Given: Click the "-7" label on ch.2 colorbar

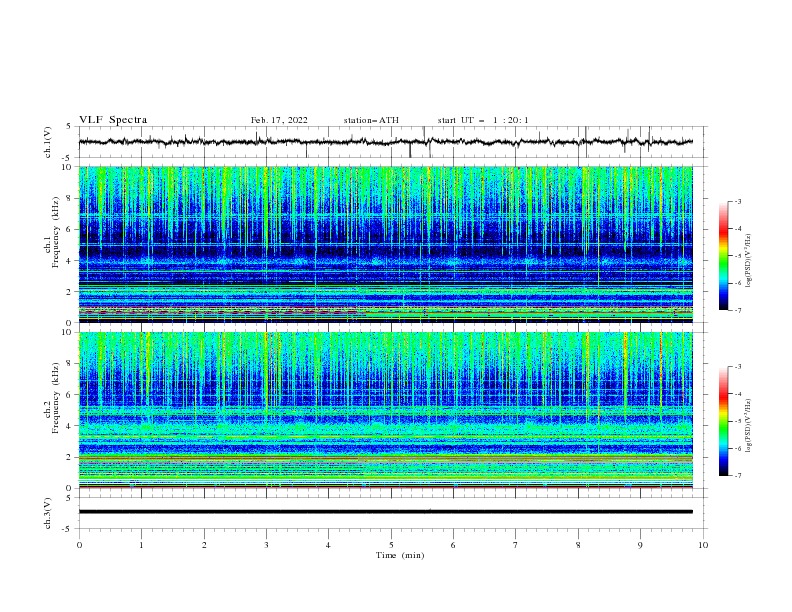Looking at the screenshot, I should coord(737,475).
